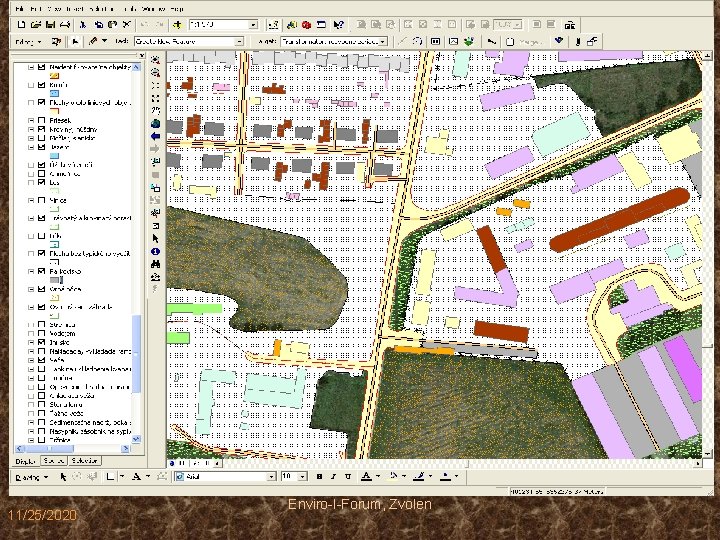Toggle the Priesek layer checkbox
The height and width of the screenshot is (540, 720).
click(x=41, y=119)
